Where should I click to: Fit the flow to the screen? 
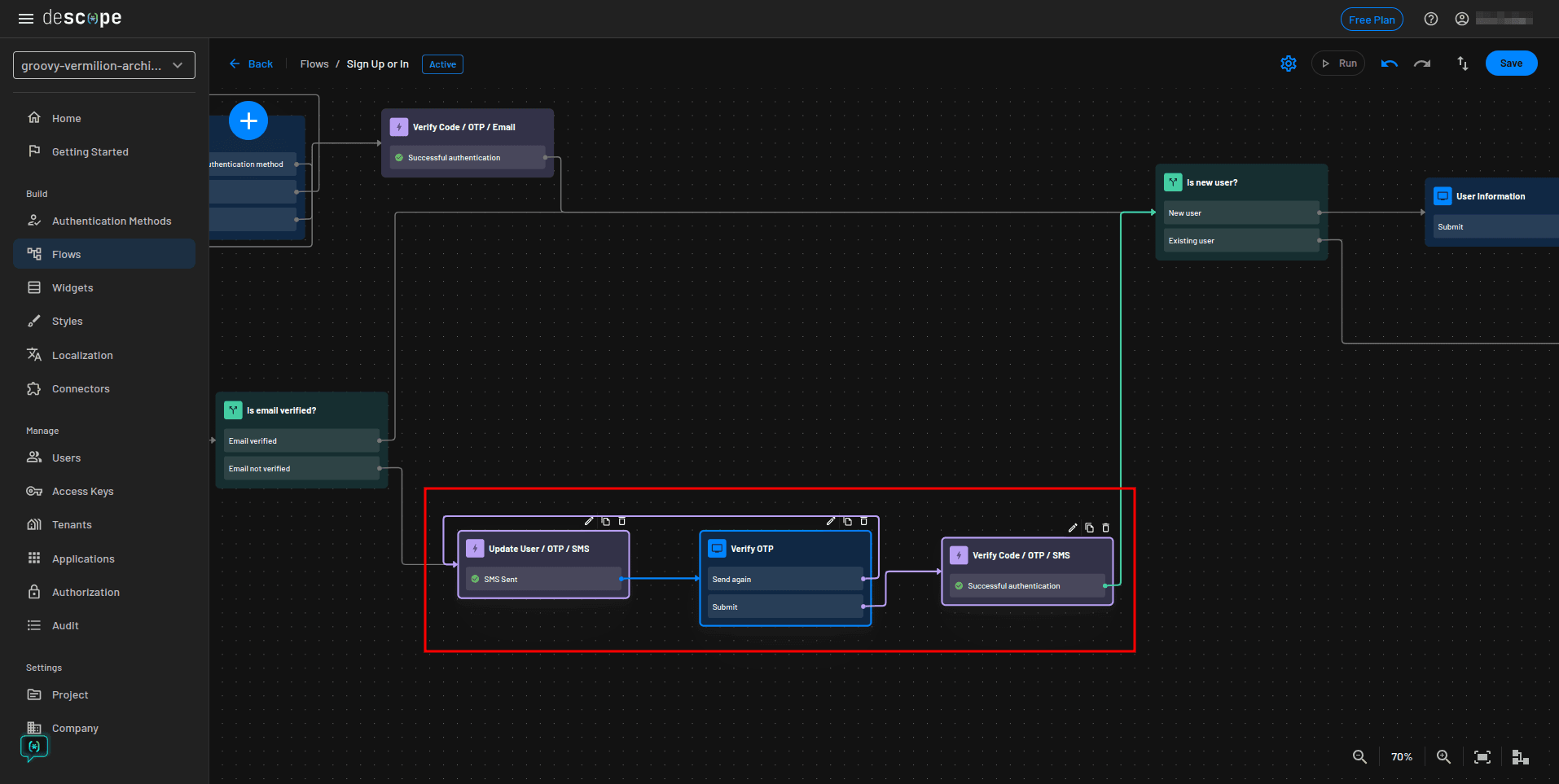tap(1482, 756)
